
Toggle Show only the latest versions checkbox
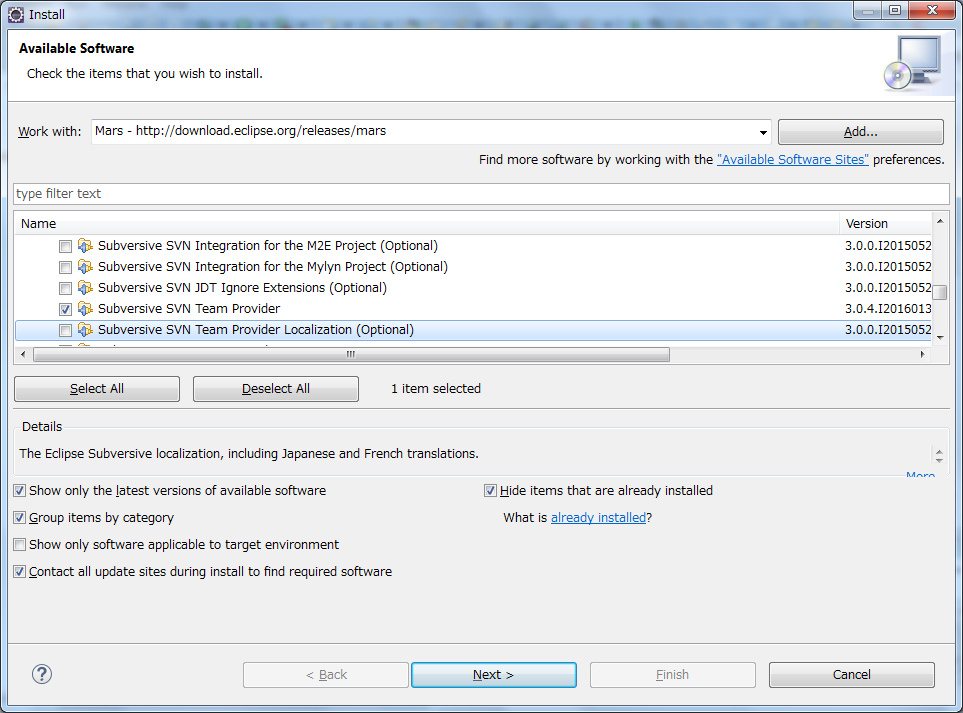(x=20, y=491)
